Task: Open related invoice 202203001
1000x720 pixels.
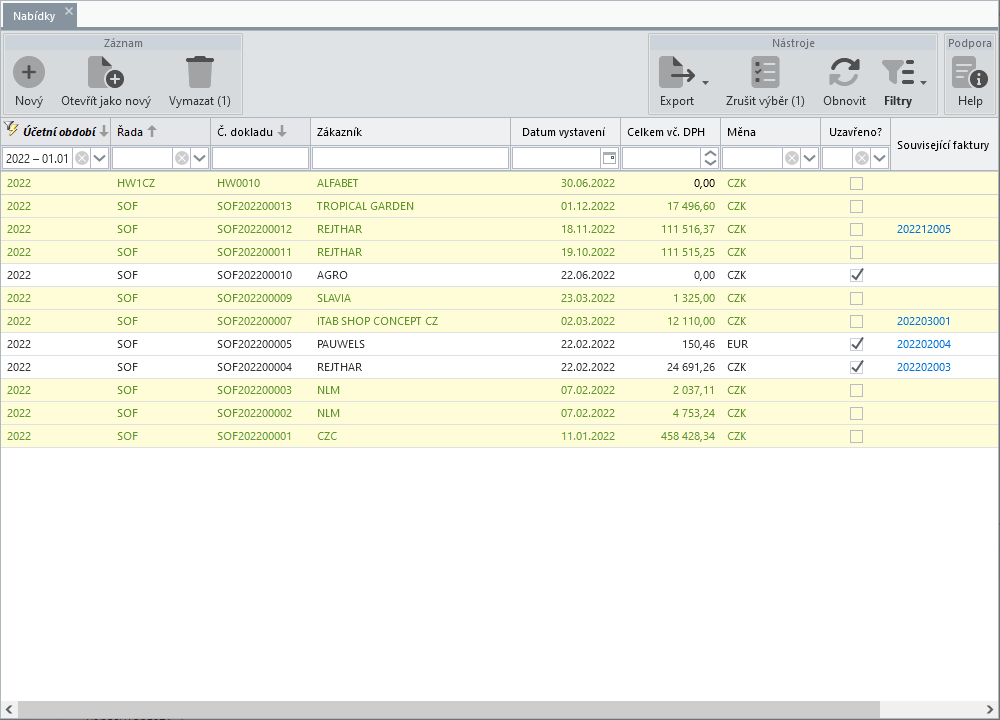Action: (923, 321)
